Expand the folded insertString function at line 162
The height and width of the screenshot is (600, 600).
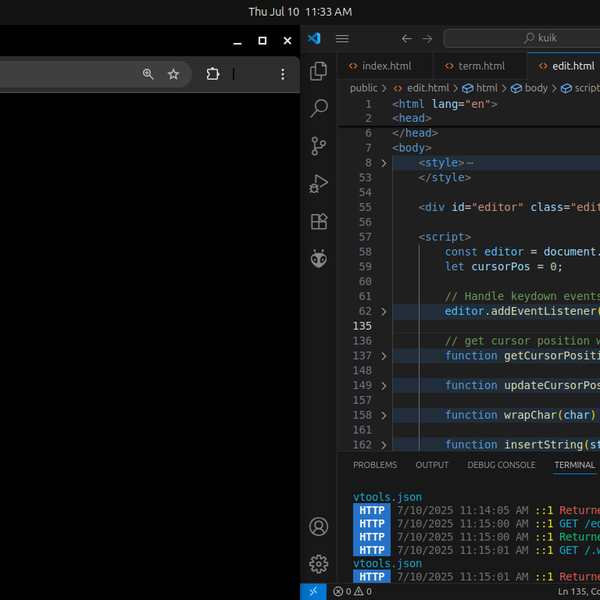(x=383, y=445)
